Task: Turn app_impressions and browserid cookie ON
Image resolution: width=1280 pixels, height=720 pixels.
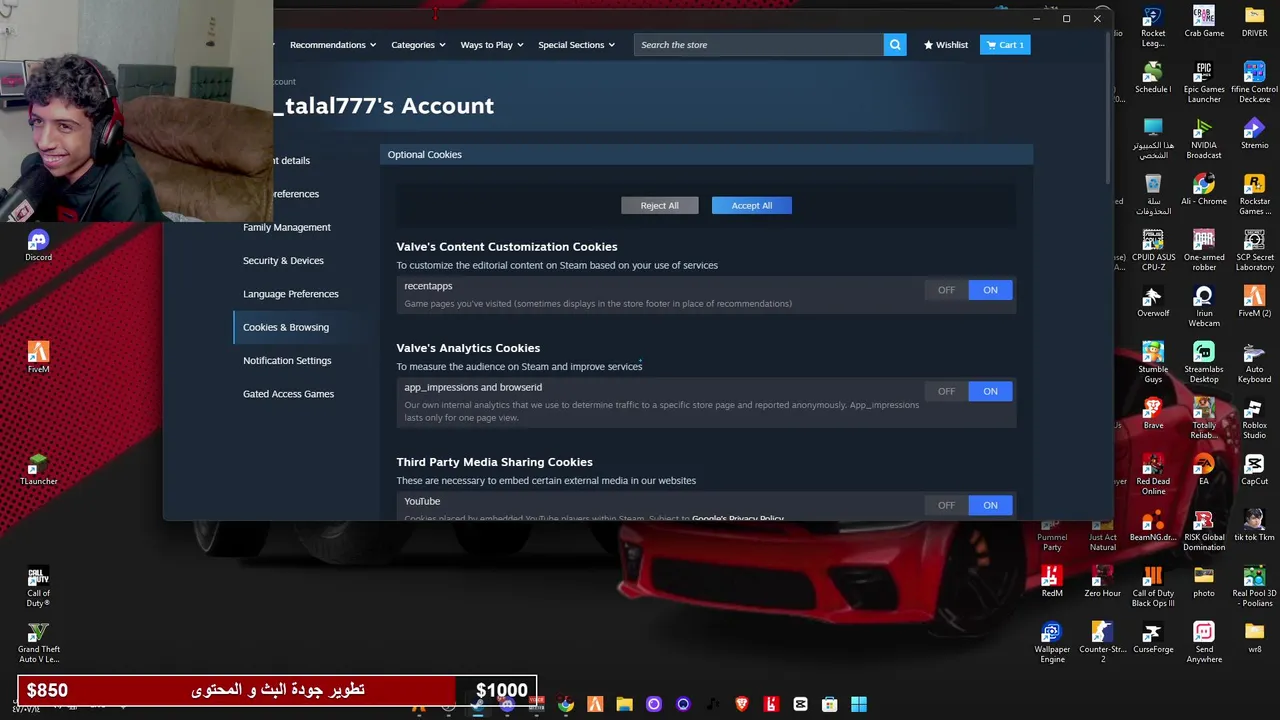Action: click(990, 391)
